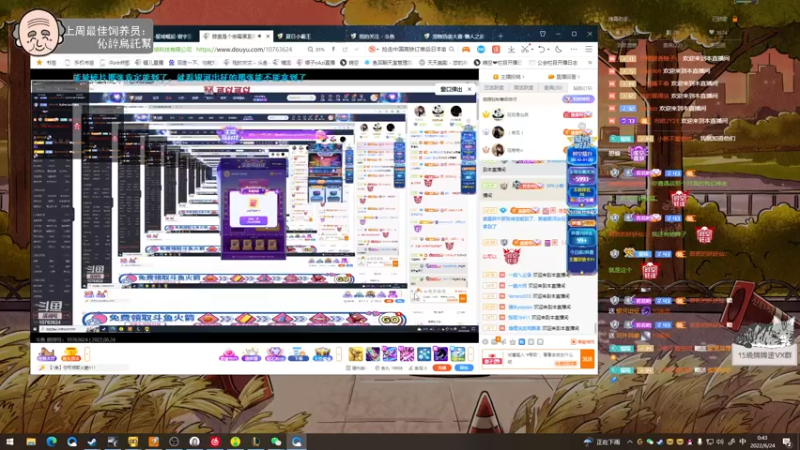
Task: Show hidden system tray icons
Action: coord(630,442)
